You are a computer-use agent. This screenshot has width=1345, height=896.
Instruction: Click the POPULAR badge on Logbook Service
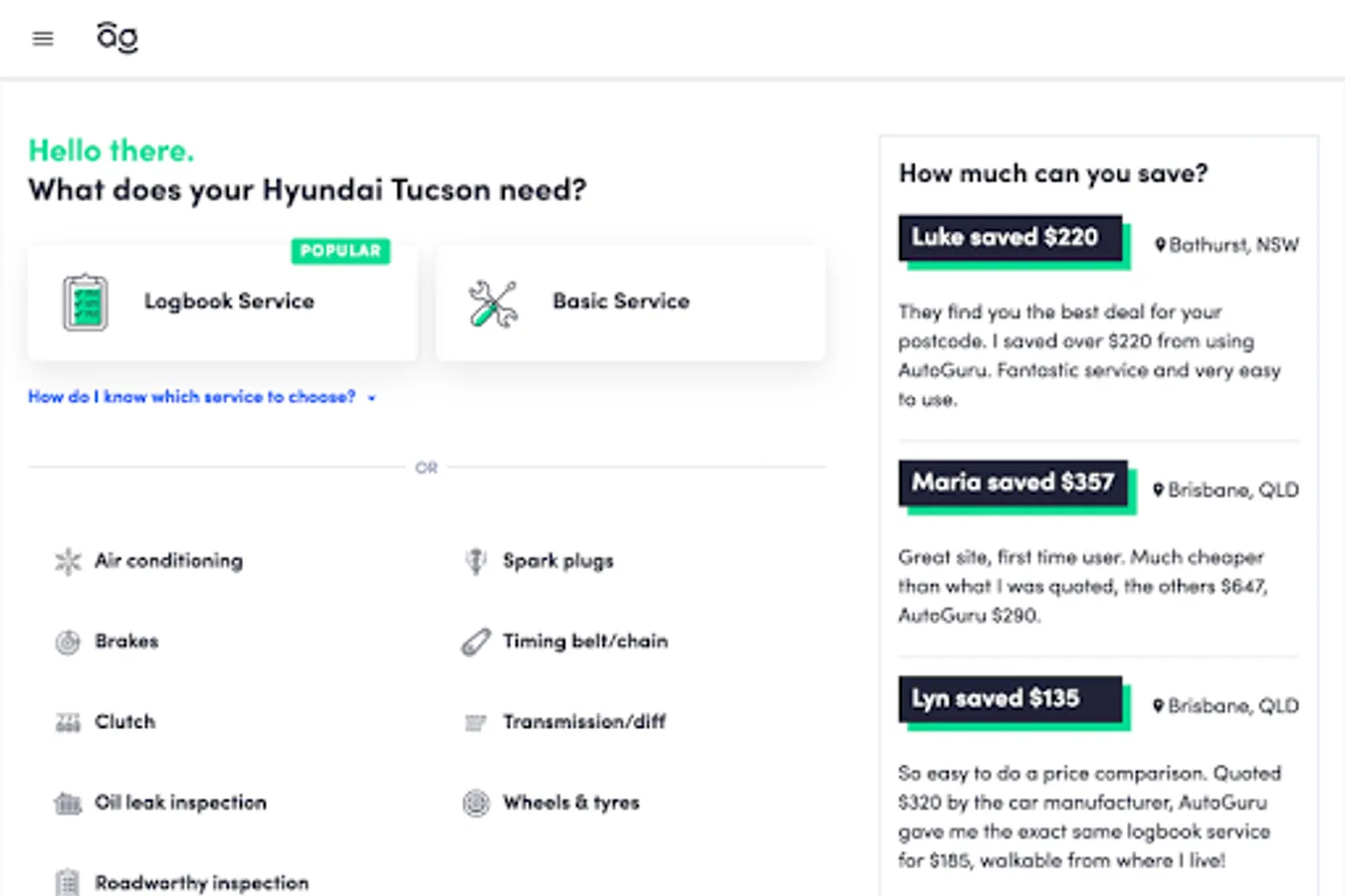tap(340, 251)
